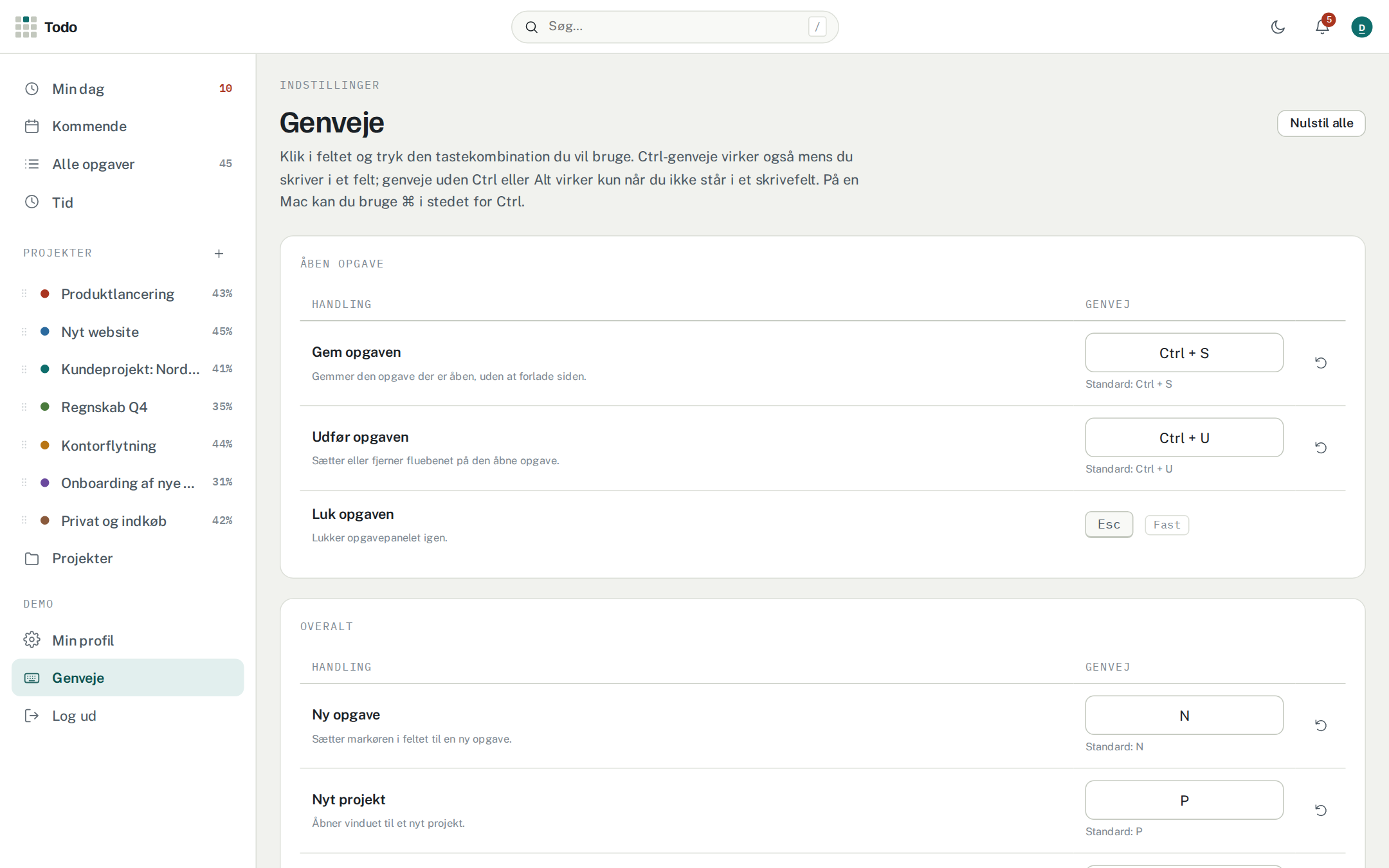Open the Kontorflytning project
Image resolution: width=1389 pixels, height=868 pixels.
127,445
